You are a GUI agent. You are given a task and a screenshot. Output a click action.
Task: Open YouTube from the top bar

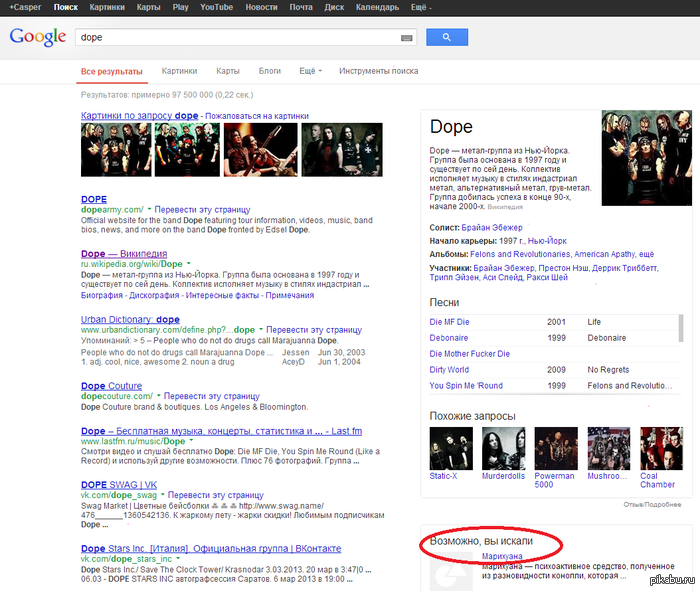217,8
